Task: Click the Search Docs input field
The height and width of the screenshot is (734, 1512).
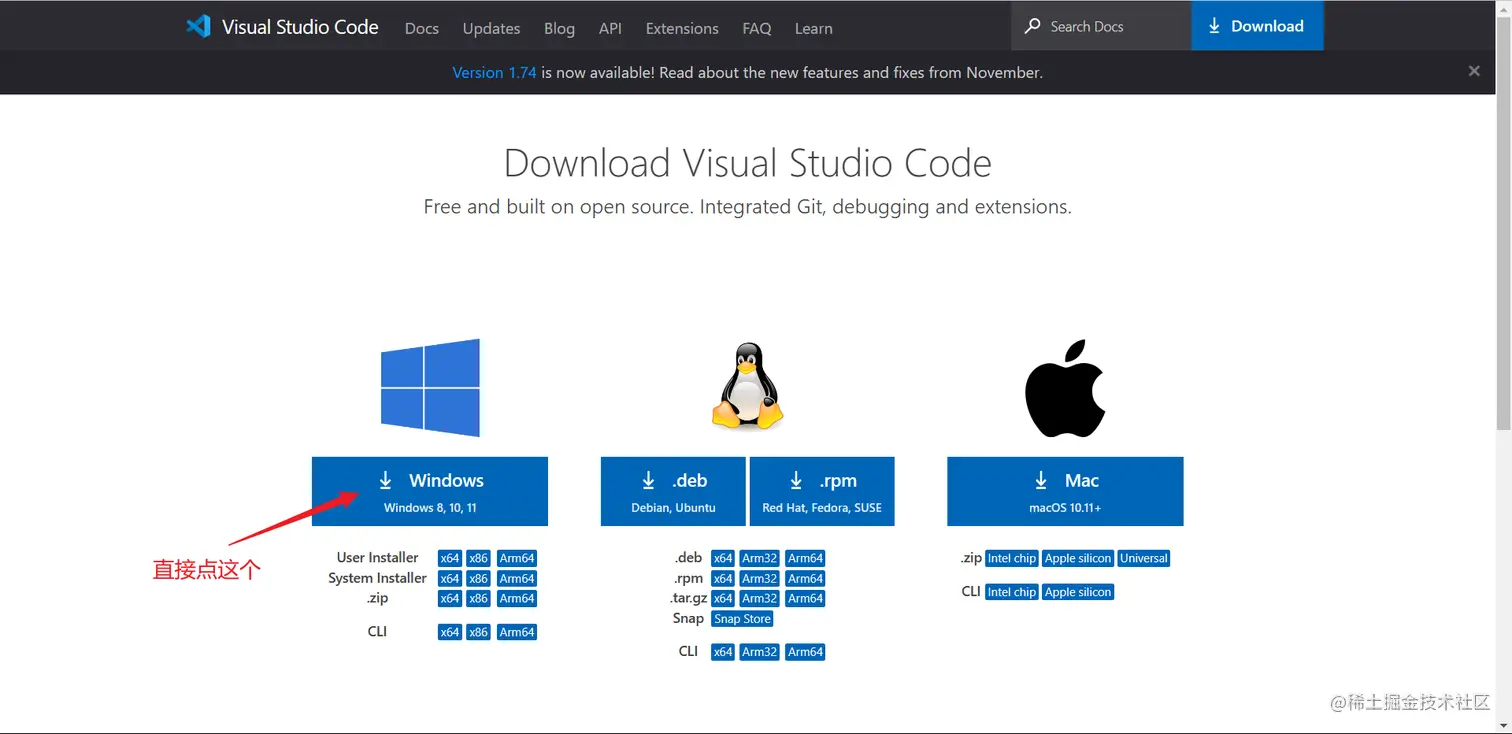Action: coord(1101,27)
